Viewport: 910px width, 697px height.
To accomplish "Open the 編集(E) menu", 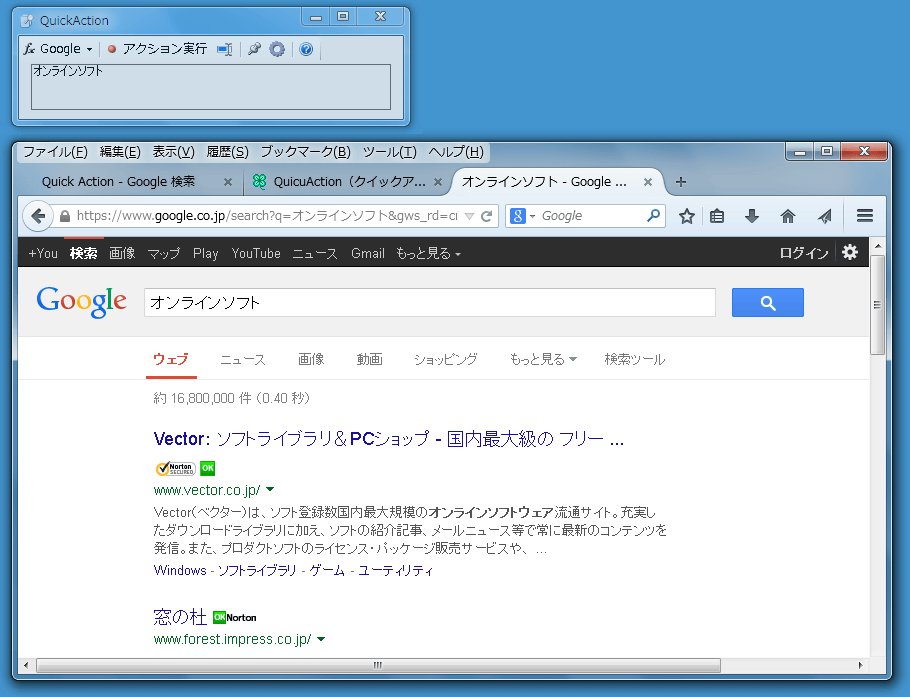I will [120, 152].
